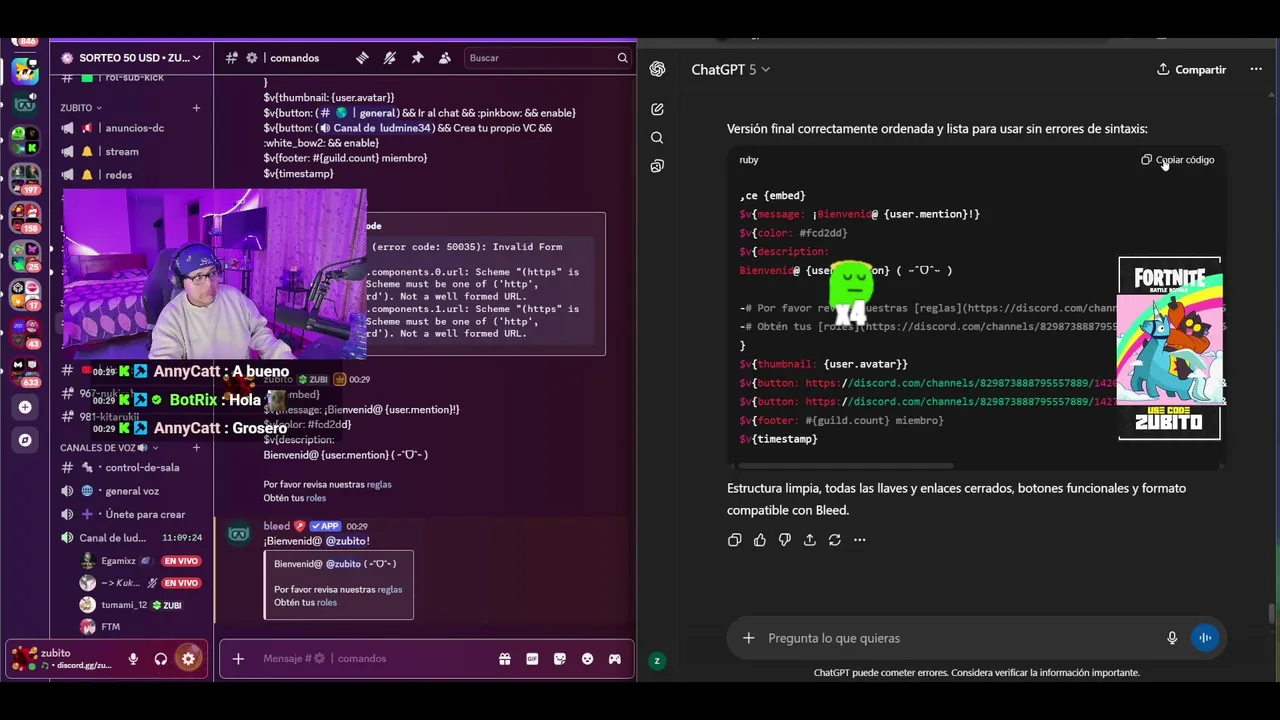1280x720 pixels.
Task: Collapse the ZUBITO channel category
Action: 81,108
